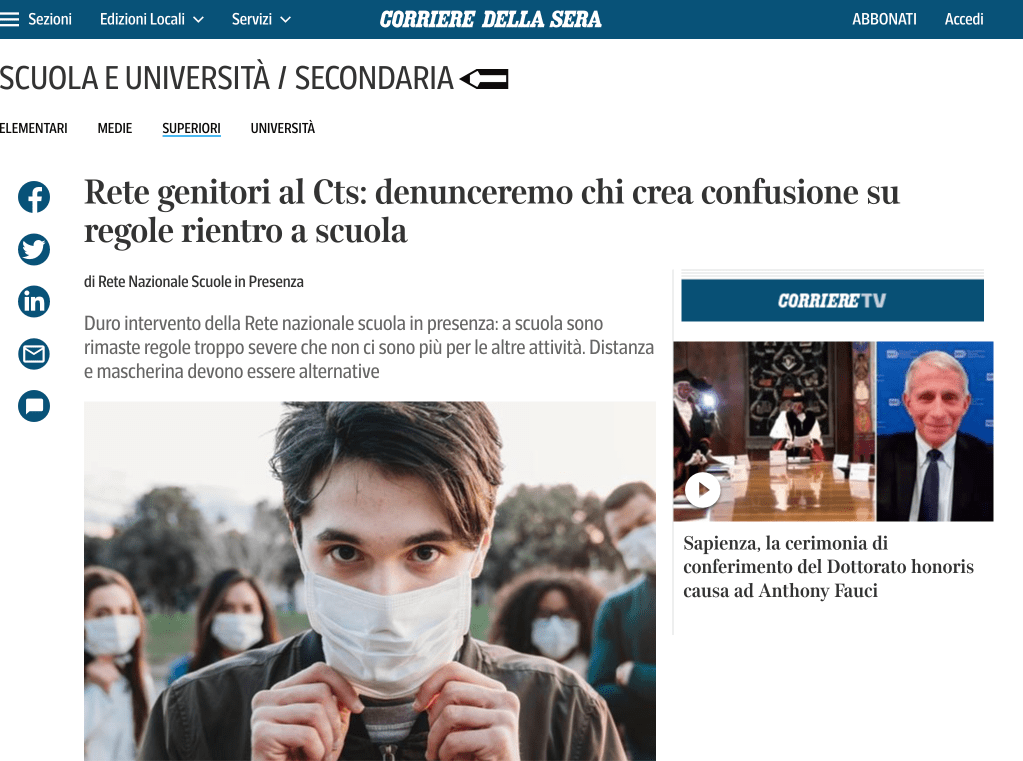The height and width of the screenshot is (761, 1023).
Task: Click the pencil icon beside Secondaria
Action: 484,79
